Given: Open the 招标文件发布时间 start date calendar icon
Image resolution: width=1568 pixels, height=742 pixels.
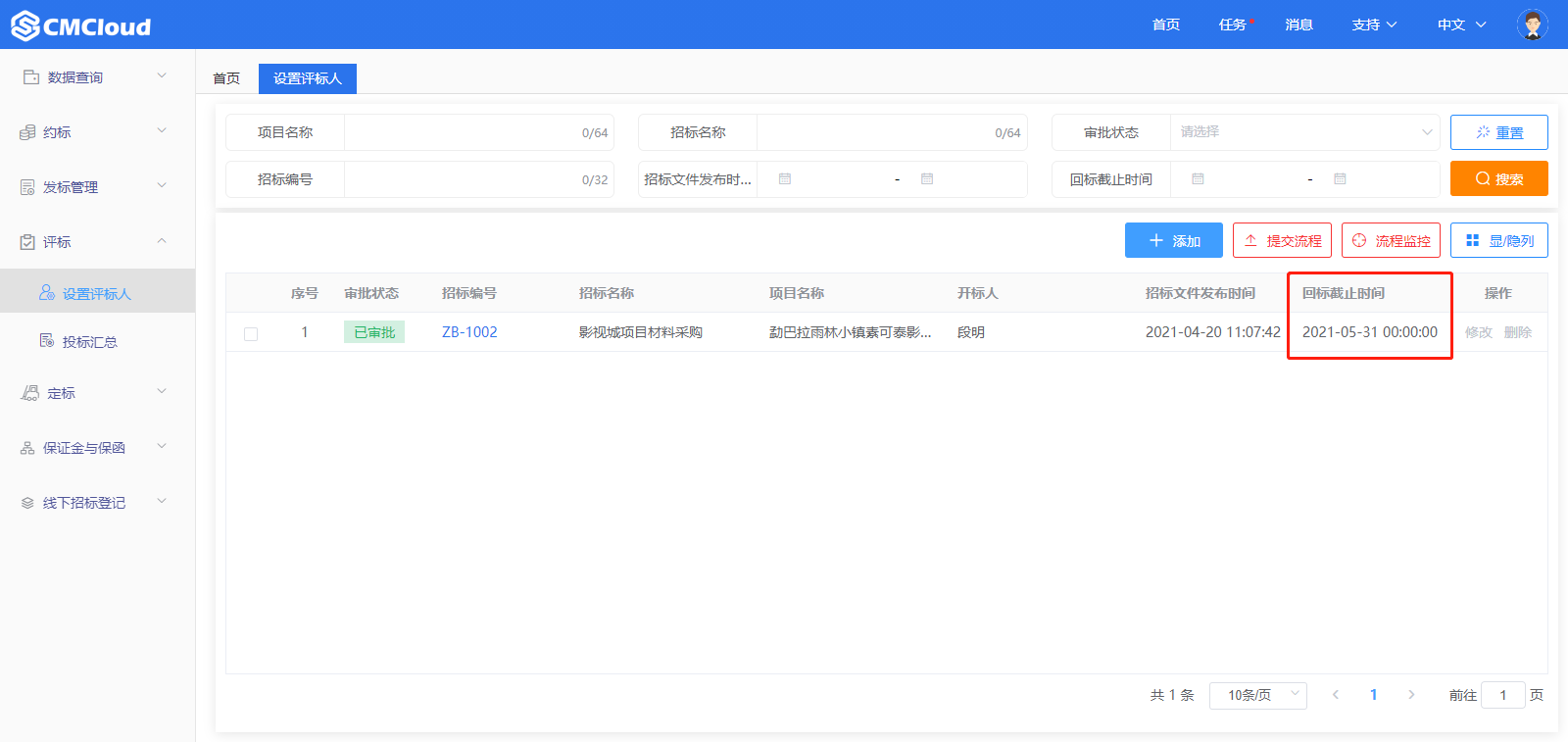Looking at the screenshot, I should (x=785, y=179).
